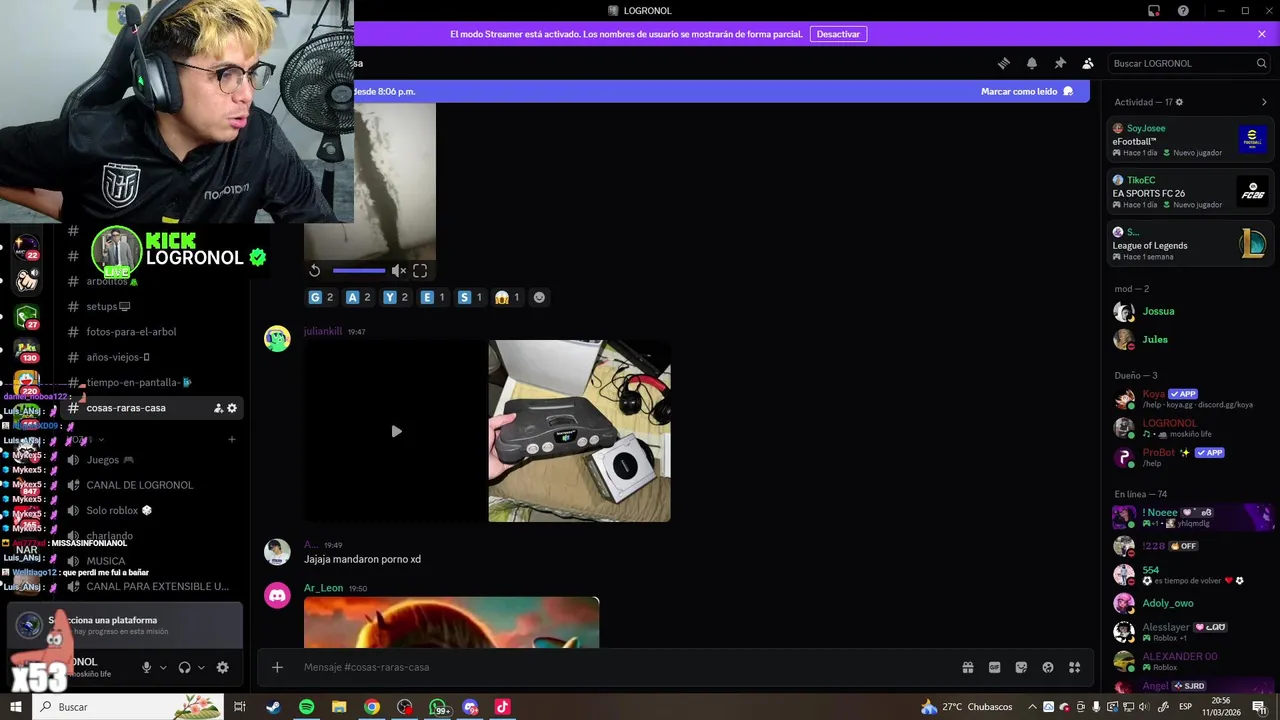Show hidden system tray icons chevron
The height and width of the screenshot is (720, 1280).
click(1031, 707)
